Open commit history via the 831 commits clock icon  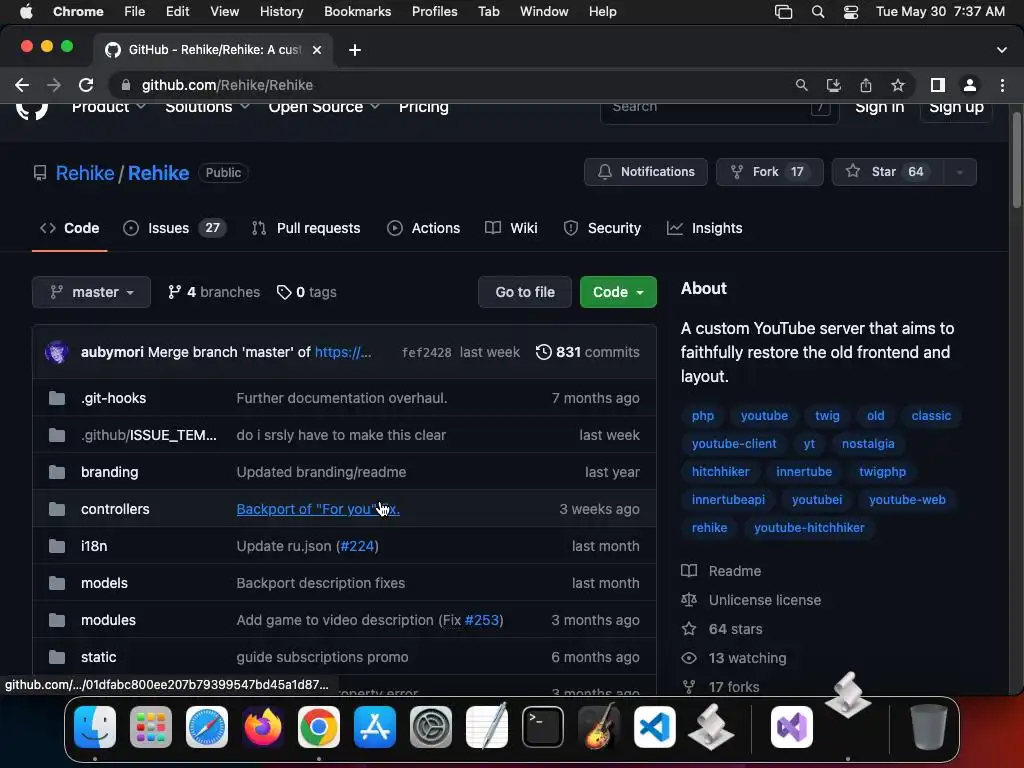coord(543,352)
